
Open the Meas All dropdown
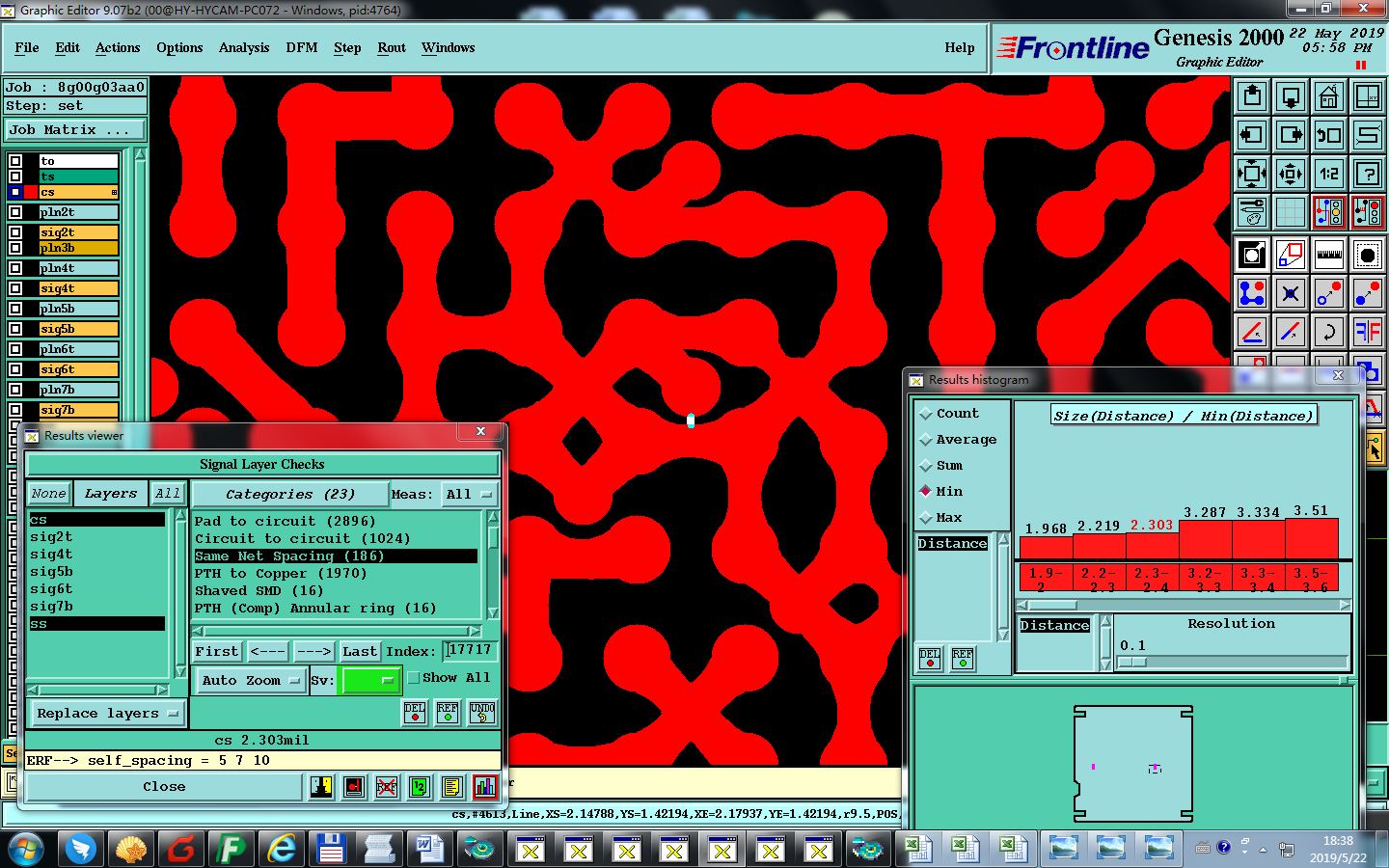click(x=469, y=495)
